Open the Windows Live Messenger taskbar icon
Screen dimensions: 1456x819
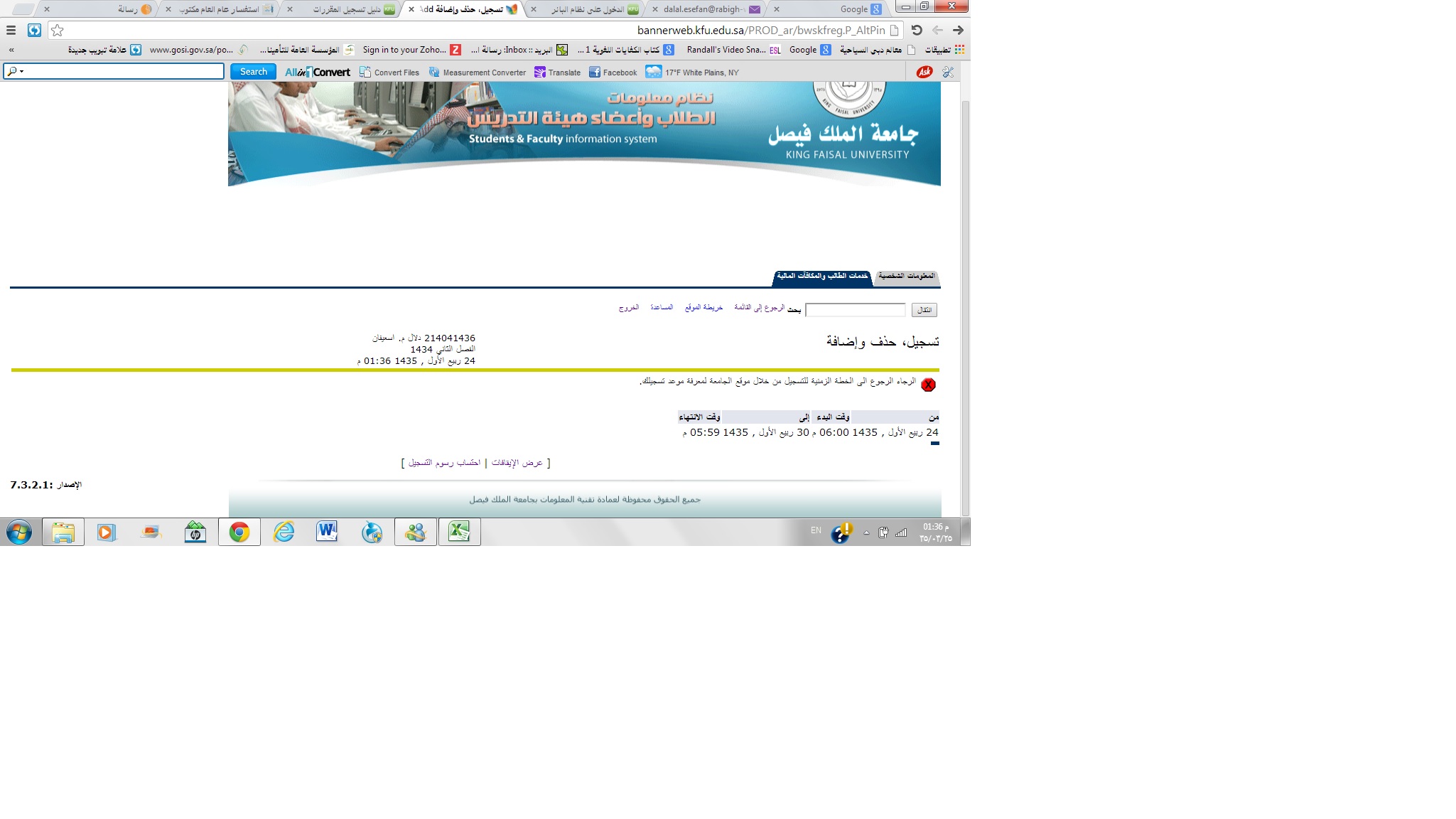click(416, 532)
